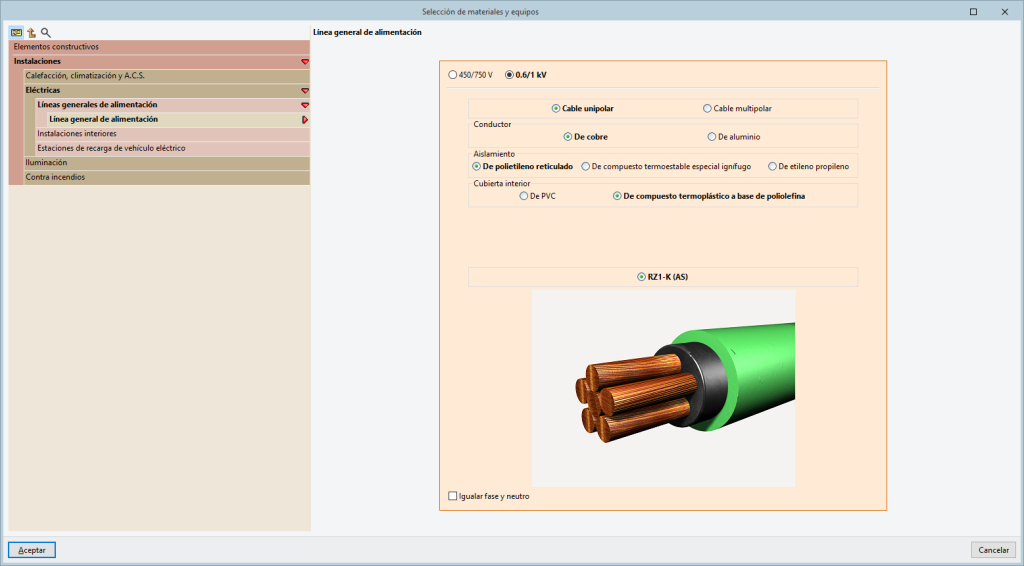Select De PVC inner cover
The image size is (1024, 566).
coord(523,196)
